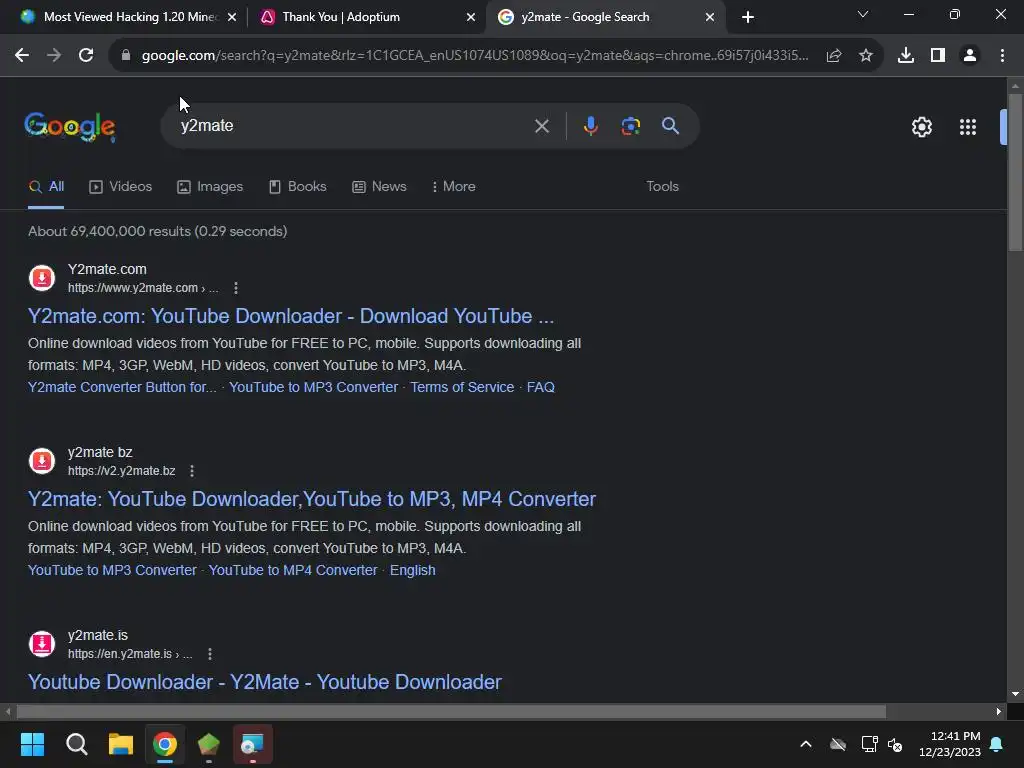
Task: Click the padlock site info icon
Action: tap(126, 56)
